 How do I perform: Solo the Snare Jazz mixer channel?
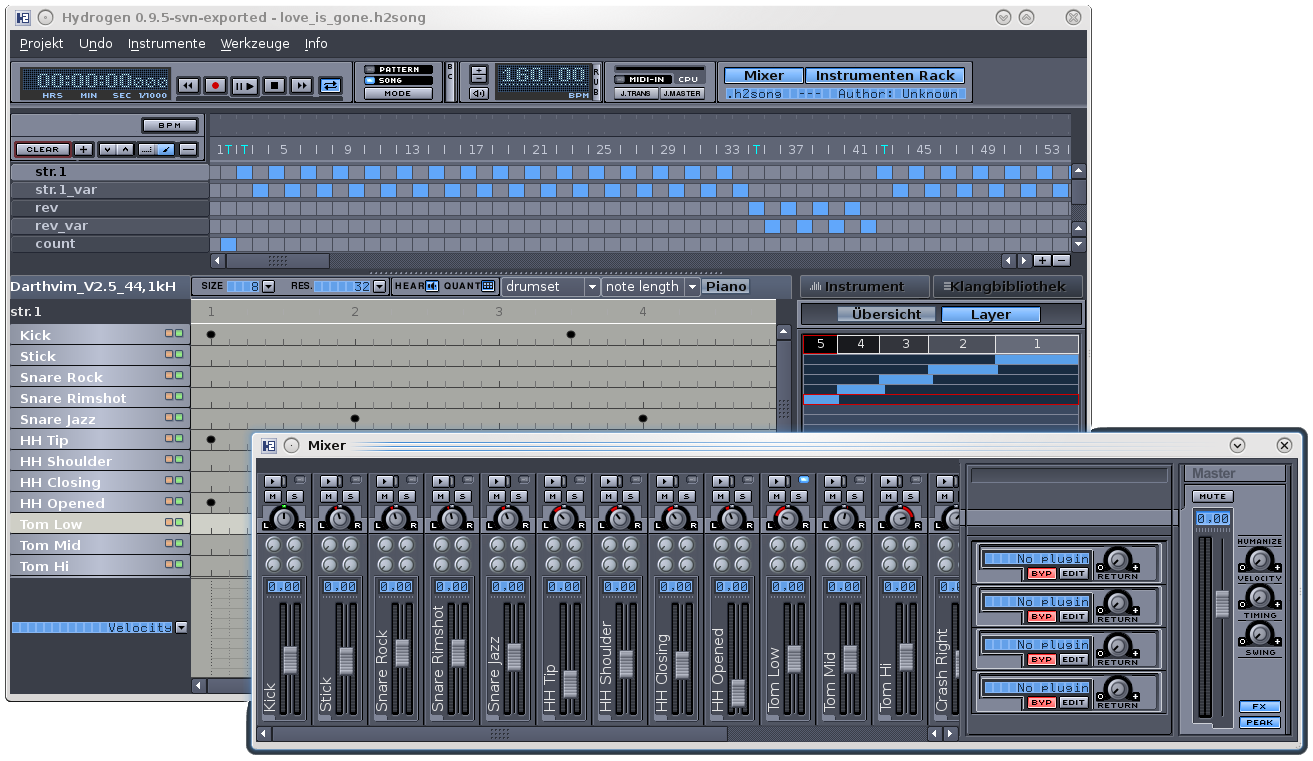(518, 495)
